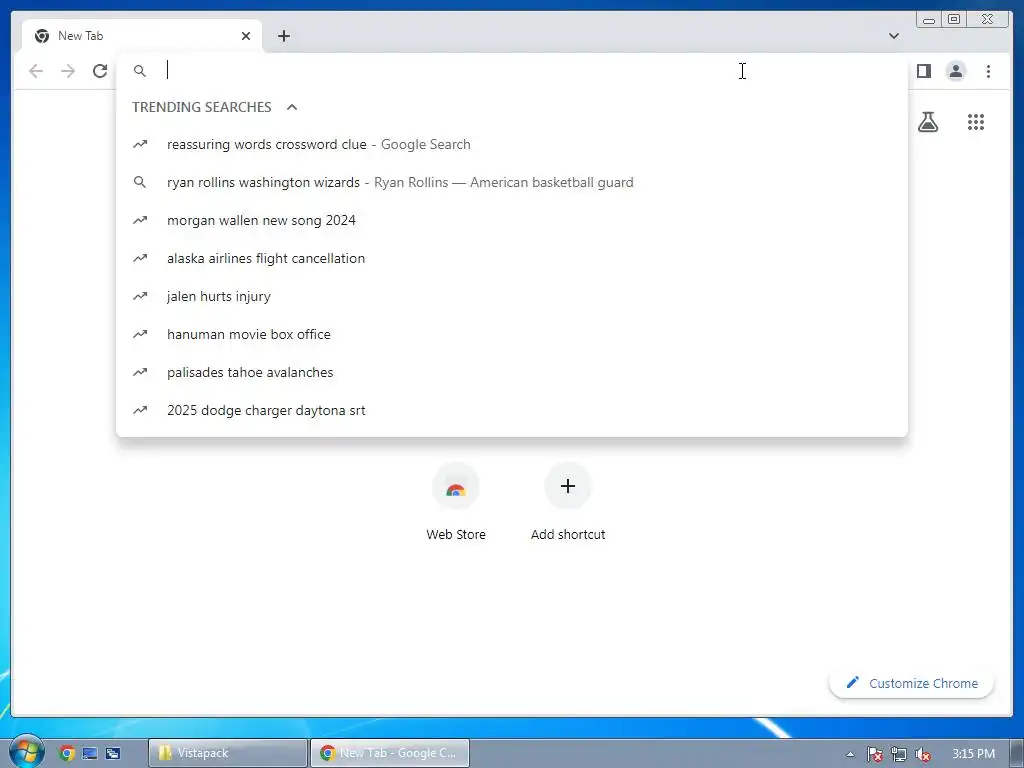Open the Google apps grid
This screenshot has height=768, width=1024.
coord(976,122)
